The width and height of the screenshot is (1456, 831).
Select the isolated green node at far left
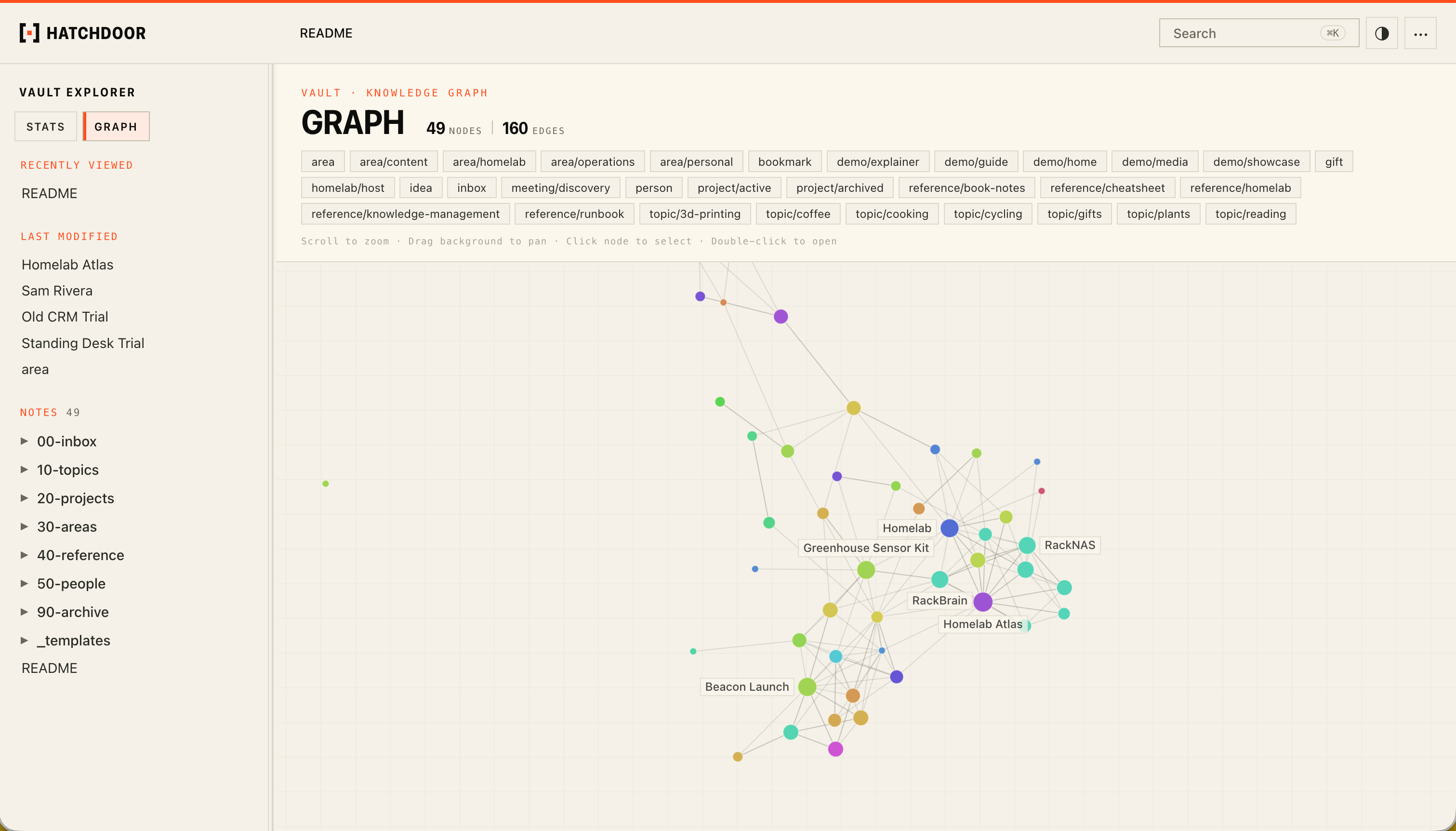coord(325,483)
